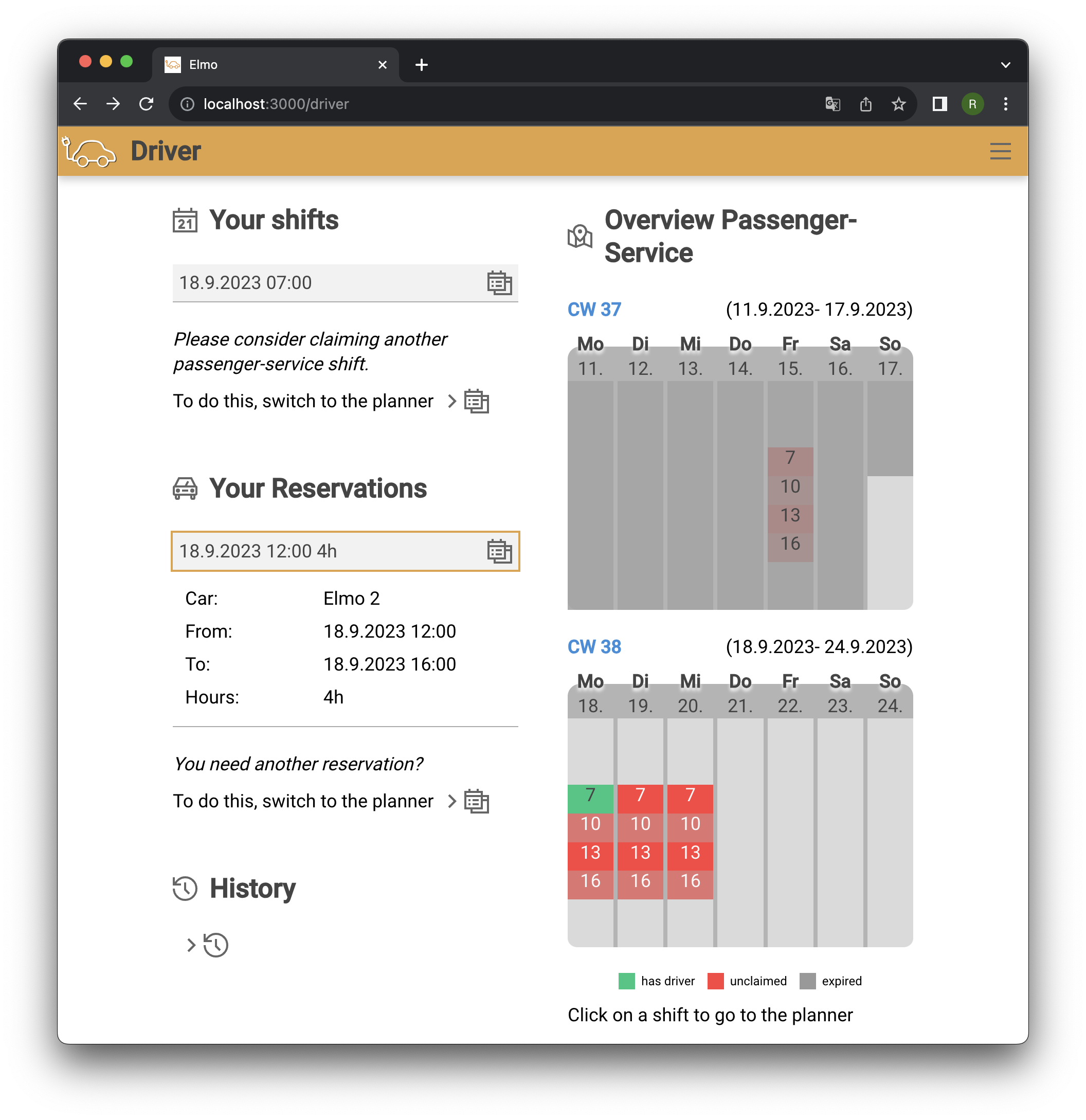Select Wednesday 20. shift at 13
Screen dimensions: 1086x1120
click(x=690, y=856)
